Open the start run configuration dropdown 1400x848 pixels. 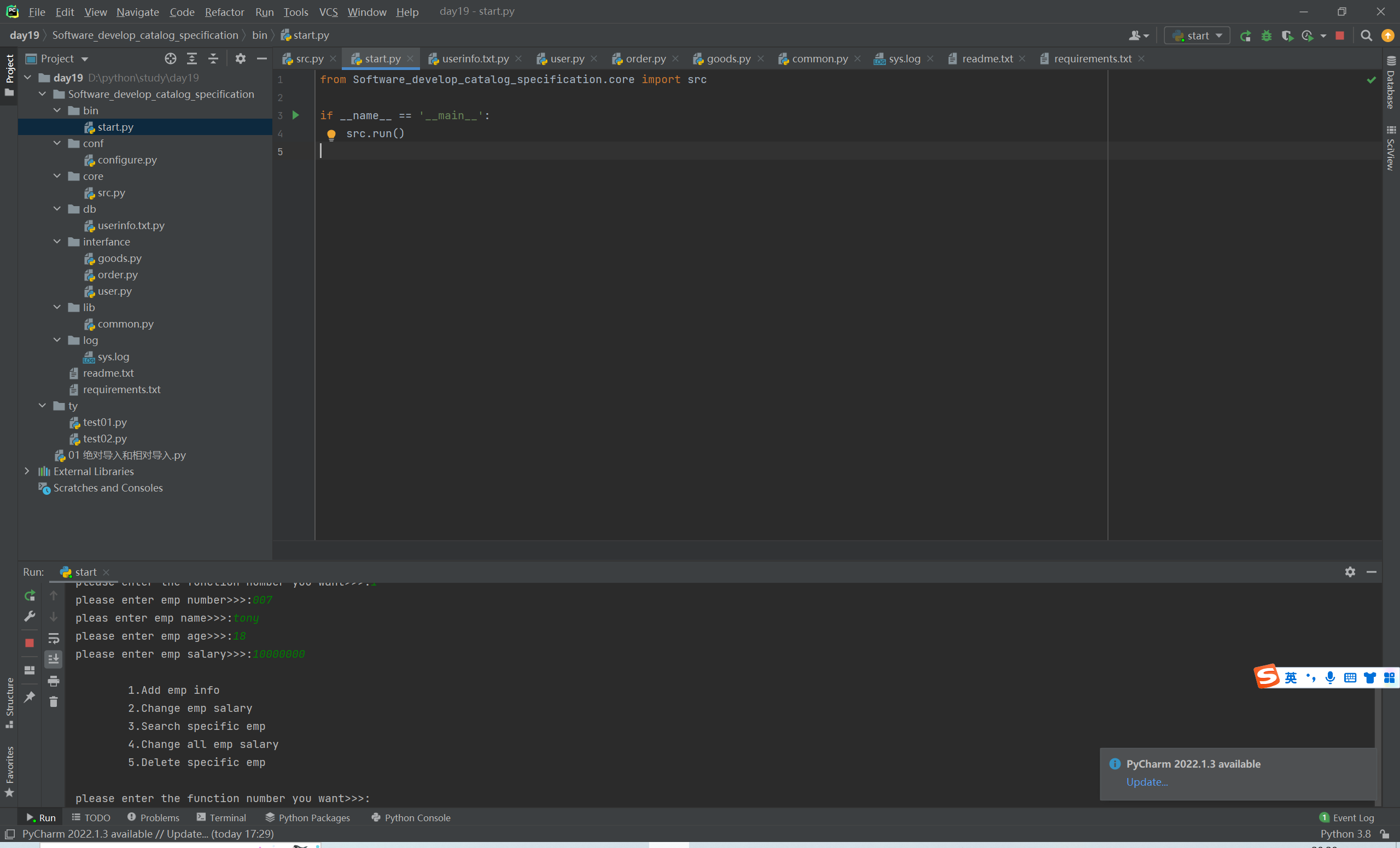coord(1197,36)
